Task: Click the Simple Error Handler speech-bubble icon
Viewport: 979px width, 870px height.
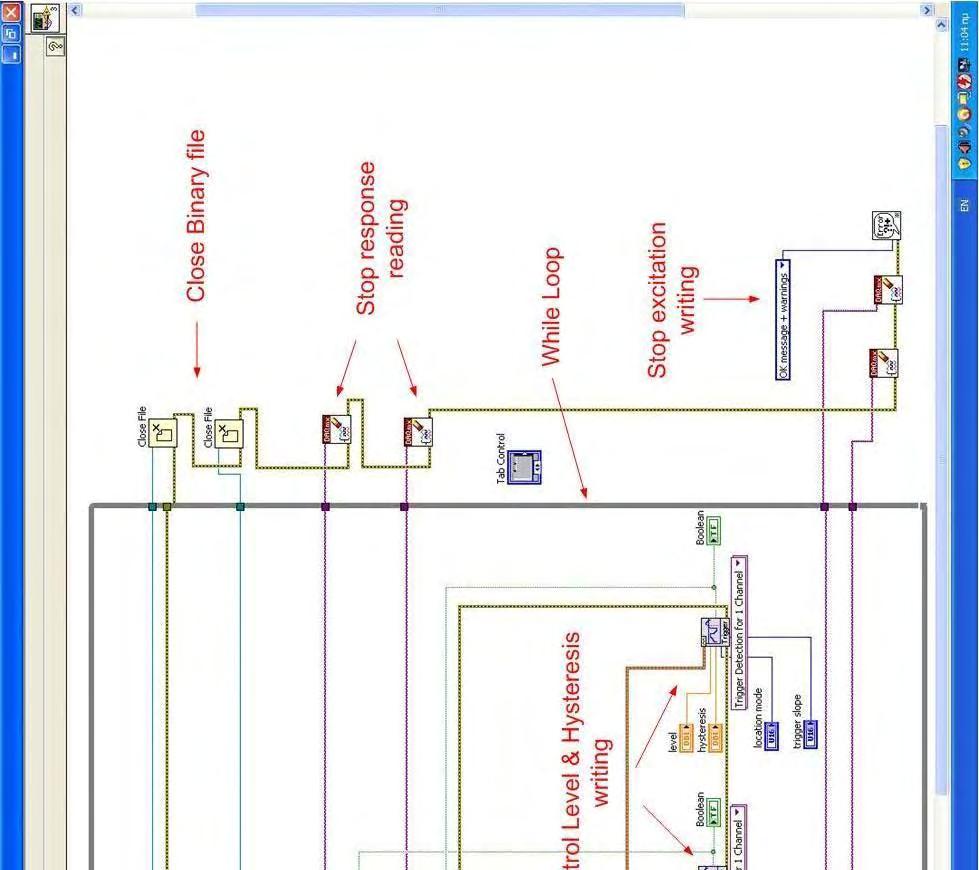Action: pos(886,225)
